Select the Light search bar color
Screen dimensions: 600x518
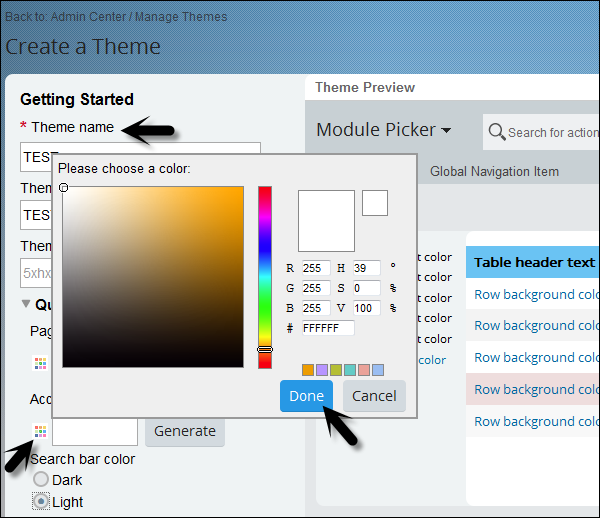click(41, 502)
